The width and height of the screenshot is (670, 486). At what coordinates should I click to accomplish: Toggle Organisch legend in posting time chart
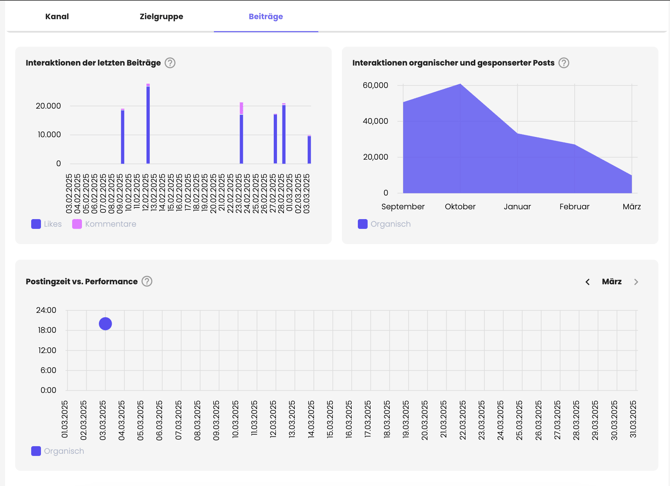pos(58,451)
